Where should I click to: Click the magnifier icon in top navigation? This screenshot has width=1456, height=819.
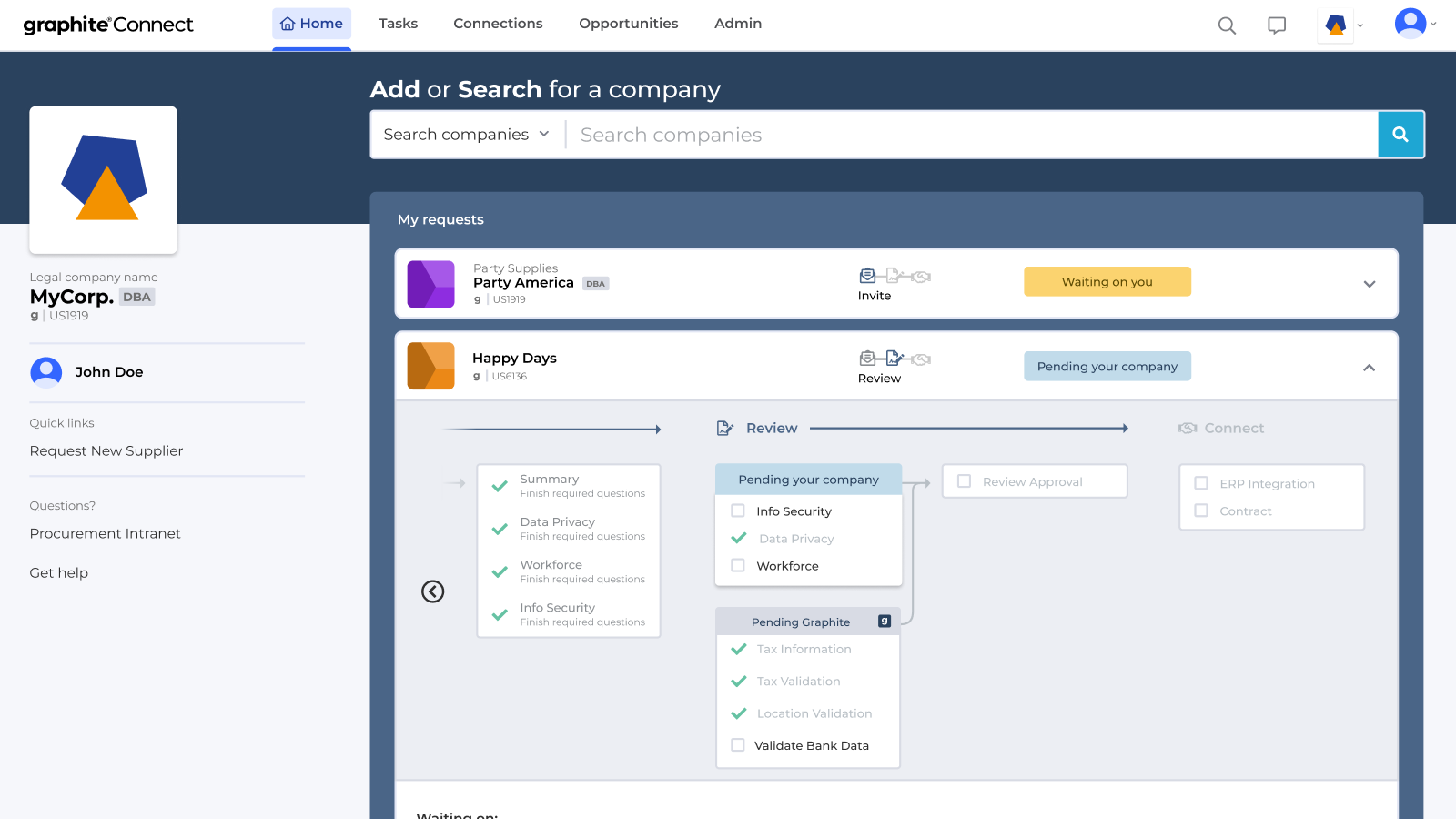1227,25
